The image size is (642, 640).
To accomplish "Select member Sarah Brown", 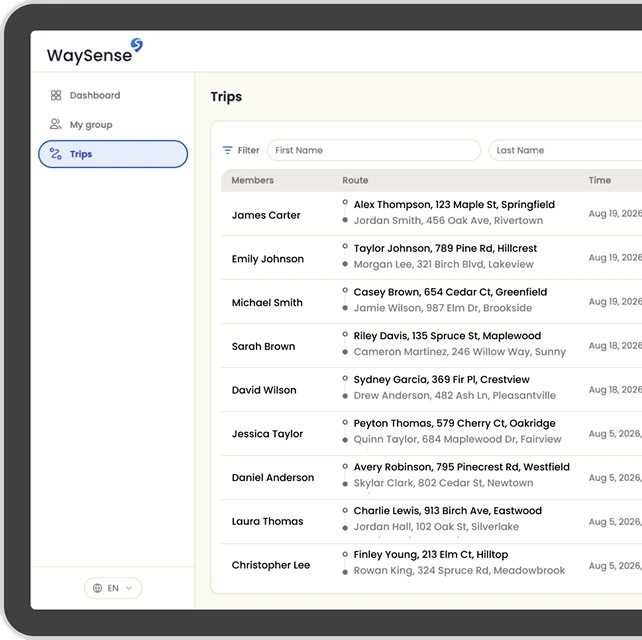I will click(263, 346).
